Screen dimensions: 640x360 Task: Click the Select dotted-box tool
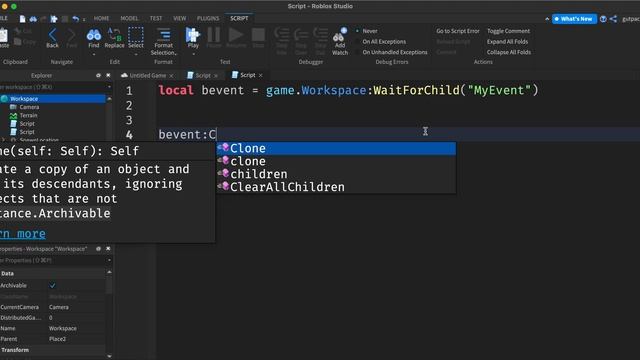[136, 38]
